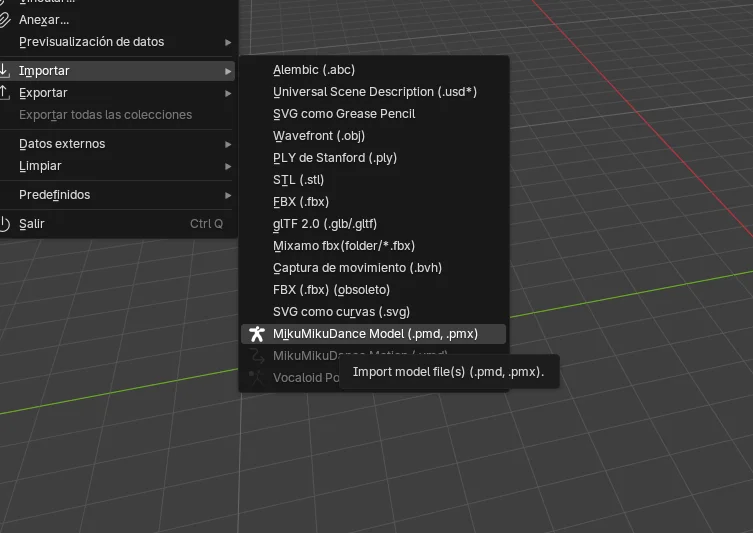This screenshot has height=533, width=753.
Task: Click the submenu arrow beside Predefinidos
Action: pos(228,195)
